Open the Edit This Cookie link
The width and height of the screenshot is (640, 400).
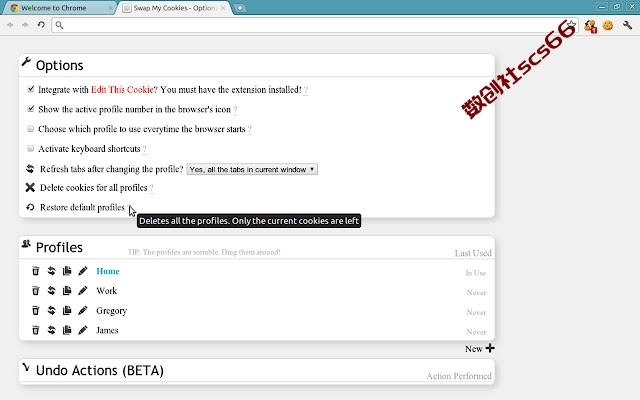tap(122, 90)
